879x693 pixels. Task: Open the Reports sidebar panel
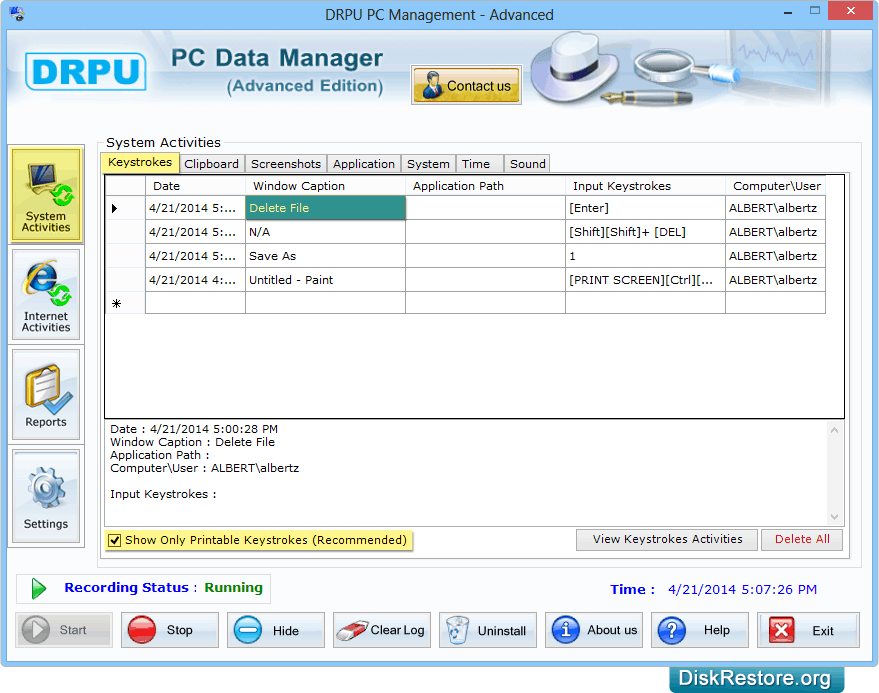coord(46,395)
